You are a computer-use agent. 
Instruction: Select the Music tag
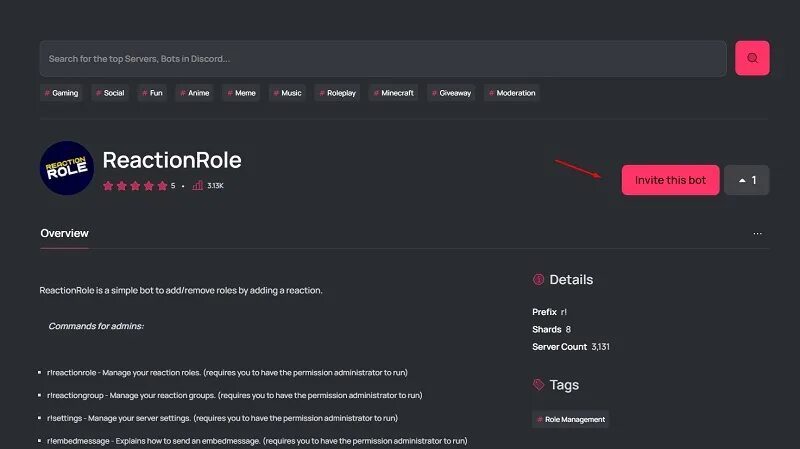pyautogui.click(x=287, y=93)
